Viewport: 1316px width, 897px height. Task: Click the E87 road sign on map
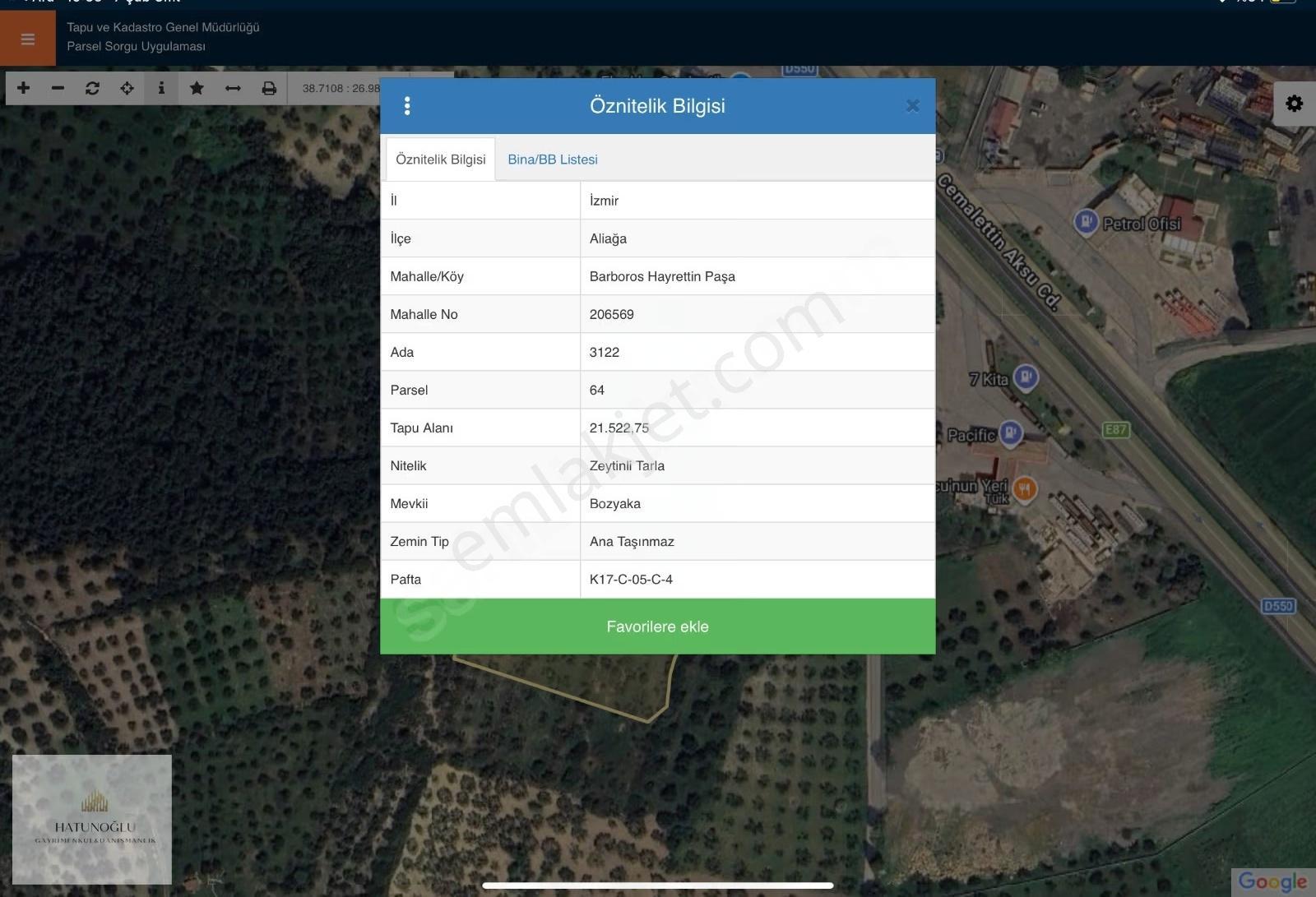pyautogui.click(x=1115, y=429)
